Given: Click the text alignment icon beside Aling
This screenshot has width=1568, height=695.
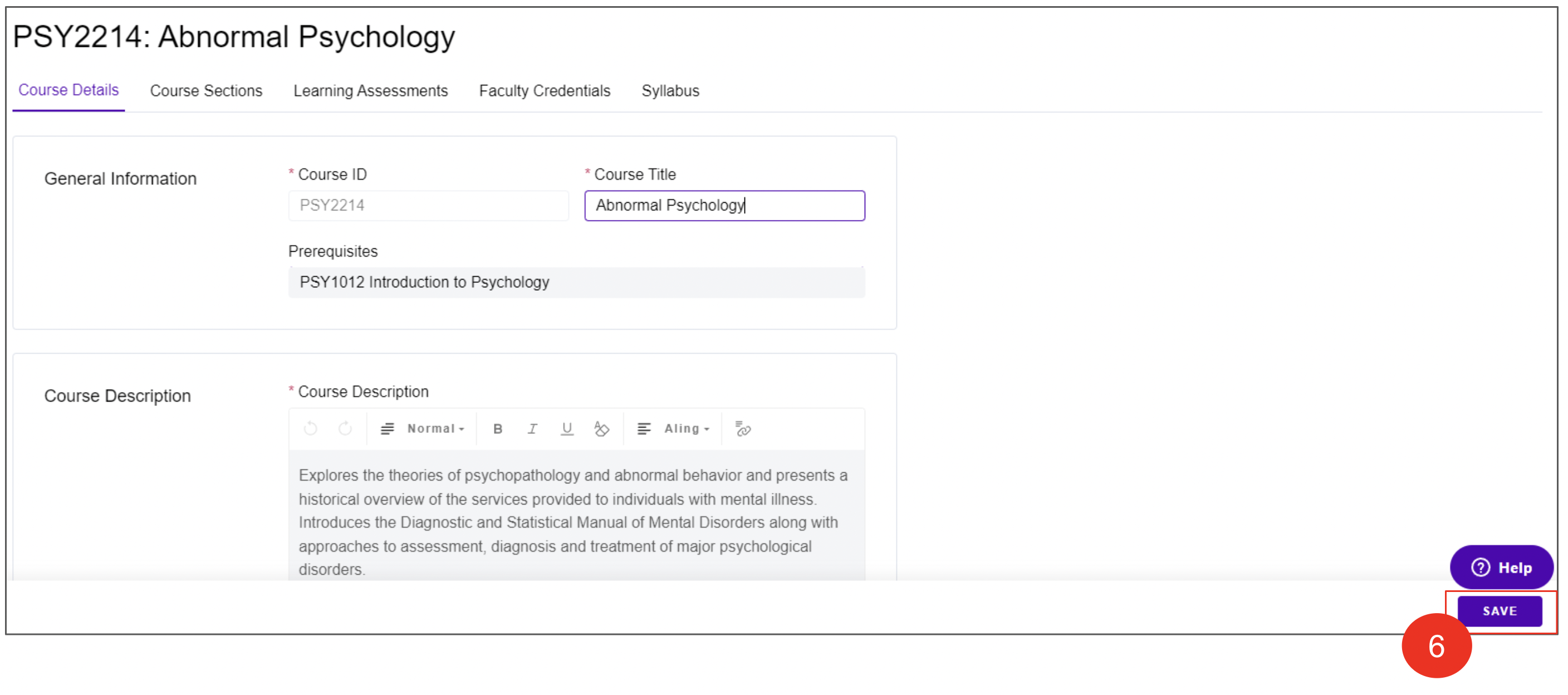Looking at the screenshot, I should [644, 429].
